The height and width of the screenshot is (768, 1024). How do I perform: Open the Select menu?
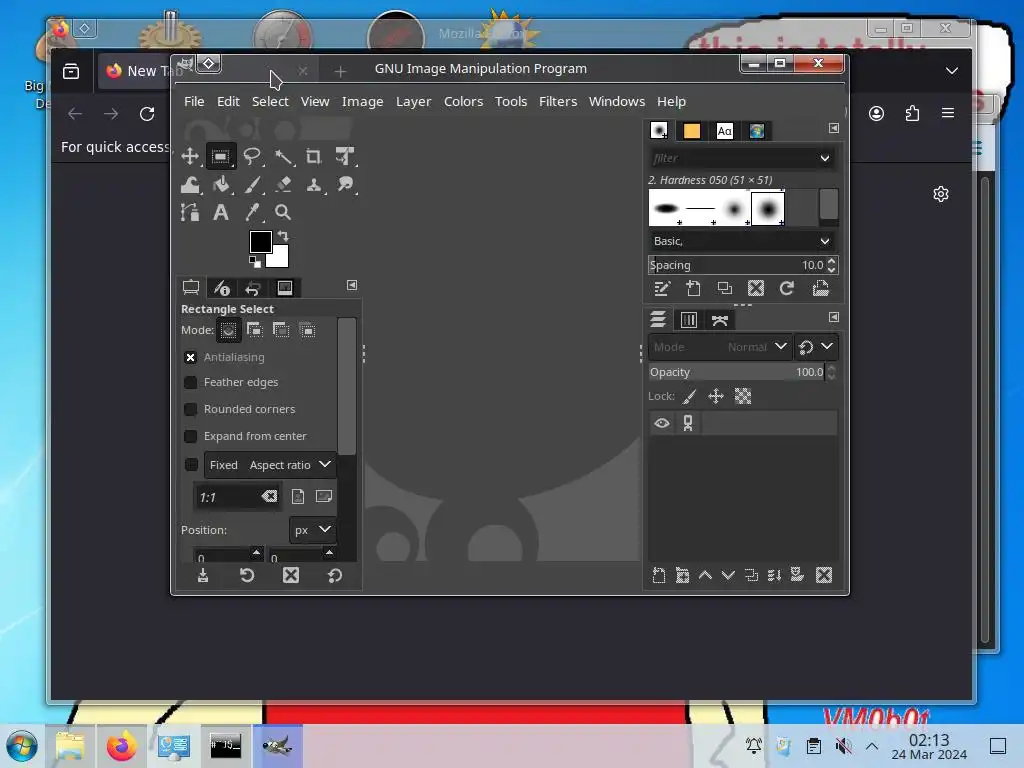point(270,101)
